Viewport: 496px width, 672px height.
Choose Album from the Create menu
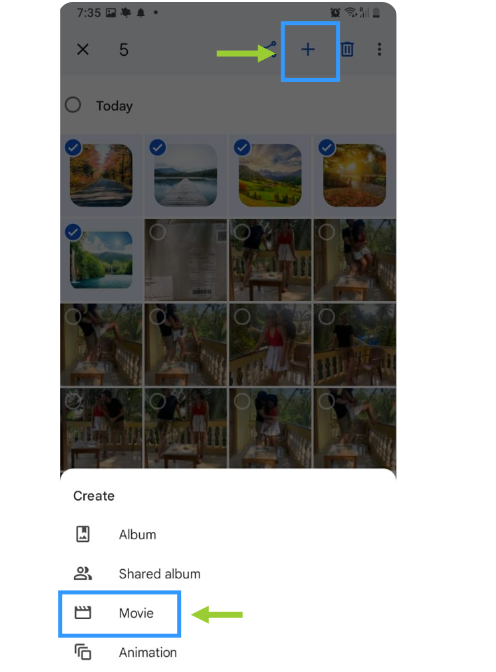pos(137,534)
